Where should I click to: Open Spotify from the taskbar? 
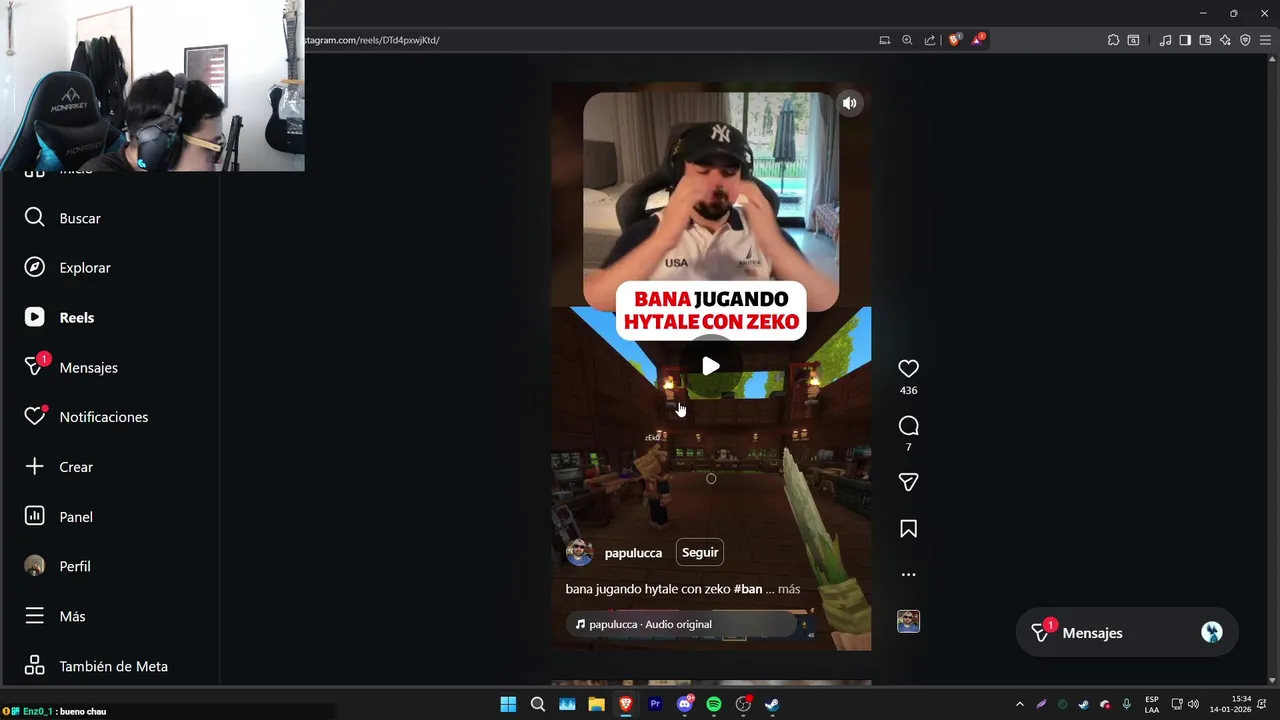click(x=714, y=704)
